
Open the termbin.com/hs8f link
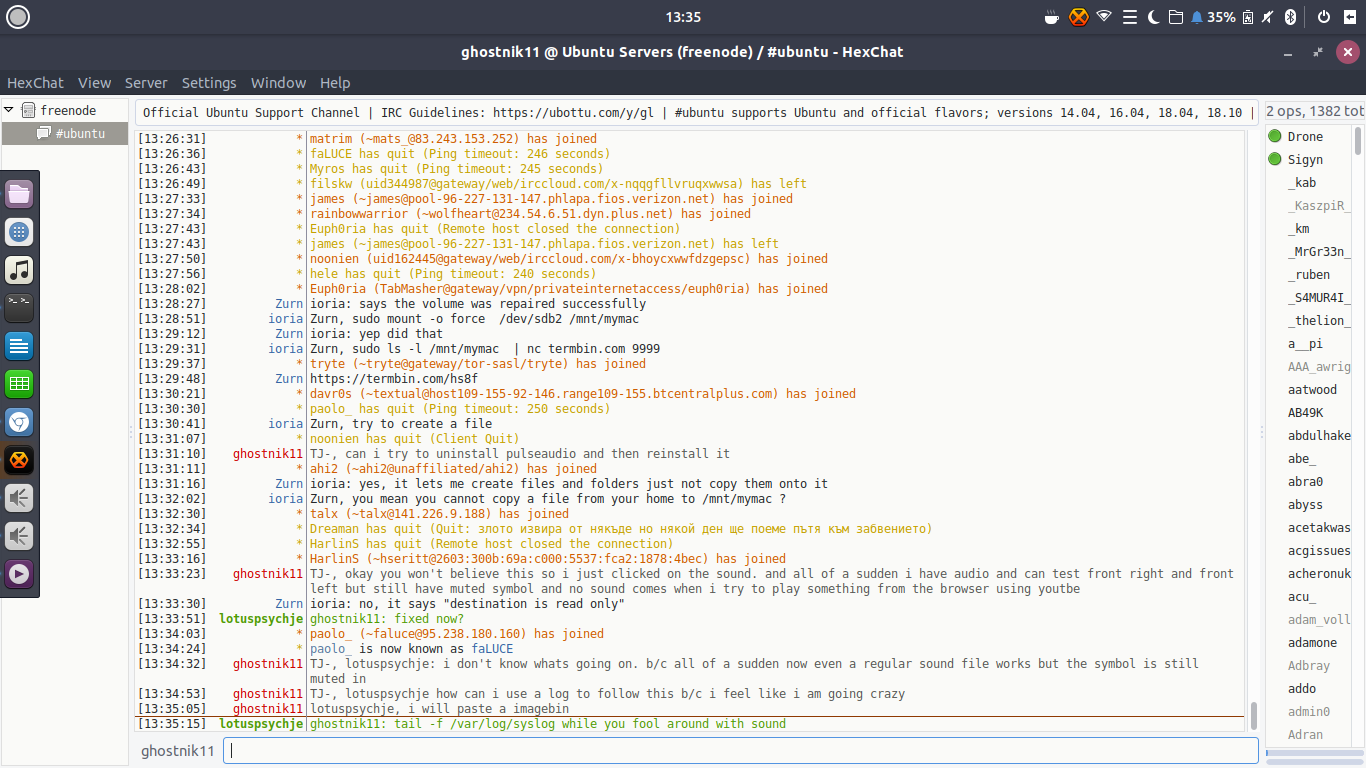(x=394, y=379)
